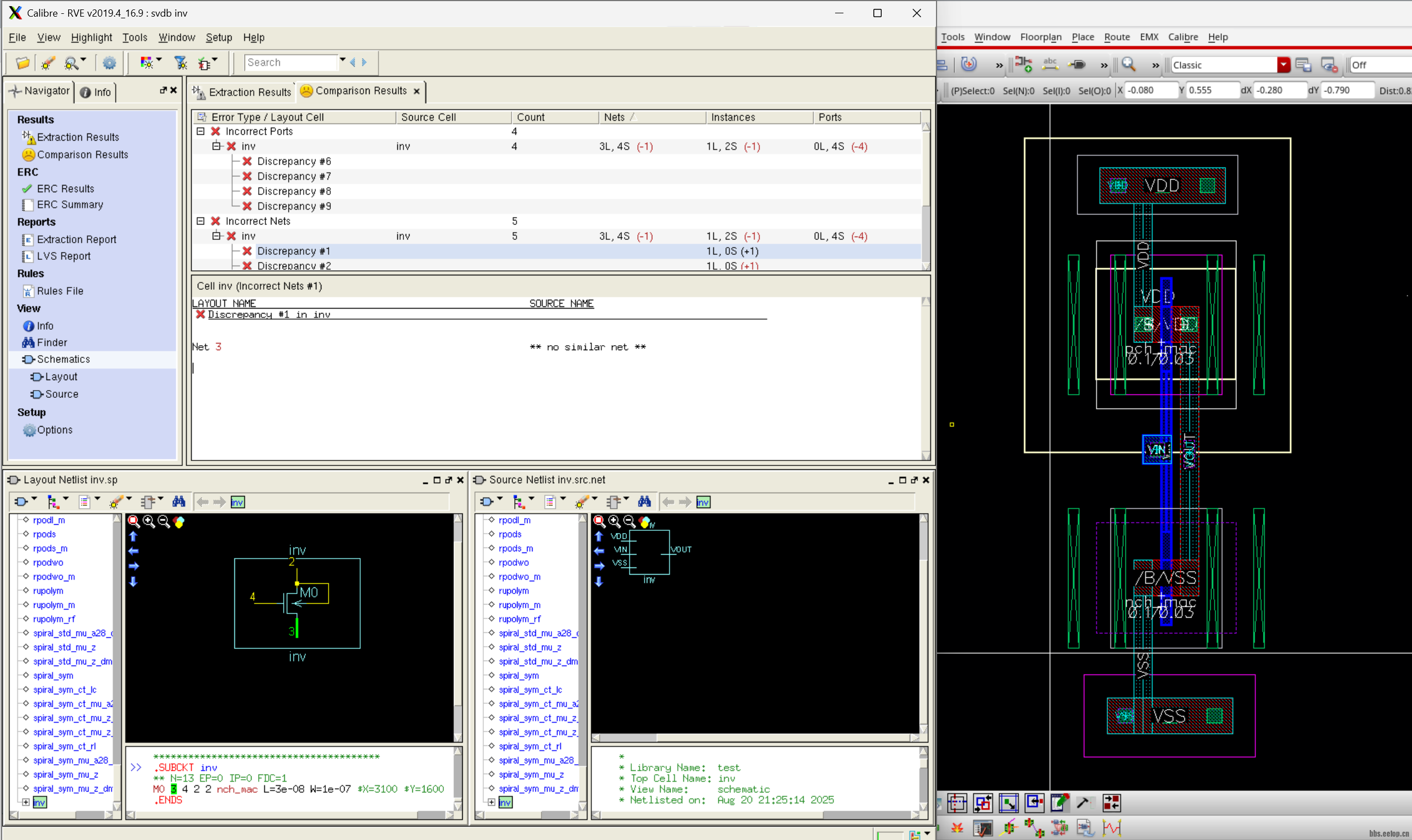Open the Floorplan menu in Virtuoso

click(1040, 37)
